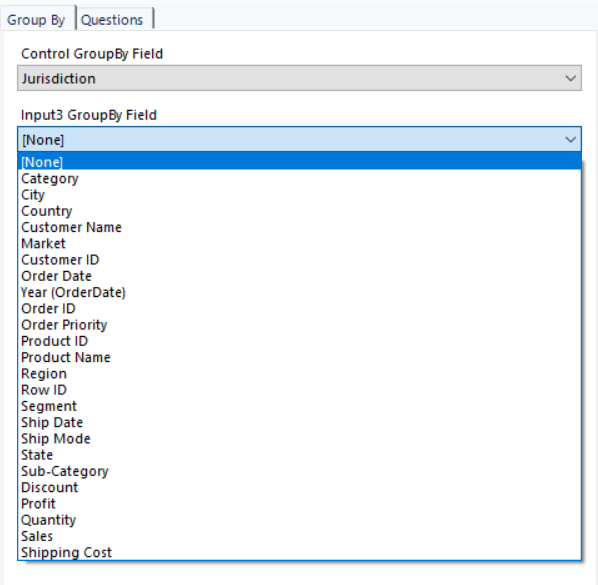The width and height of the screenshot is (598, 585).
Task: Pick Product Name field
Action: coord(299,357)
